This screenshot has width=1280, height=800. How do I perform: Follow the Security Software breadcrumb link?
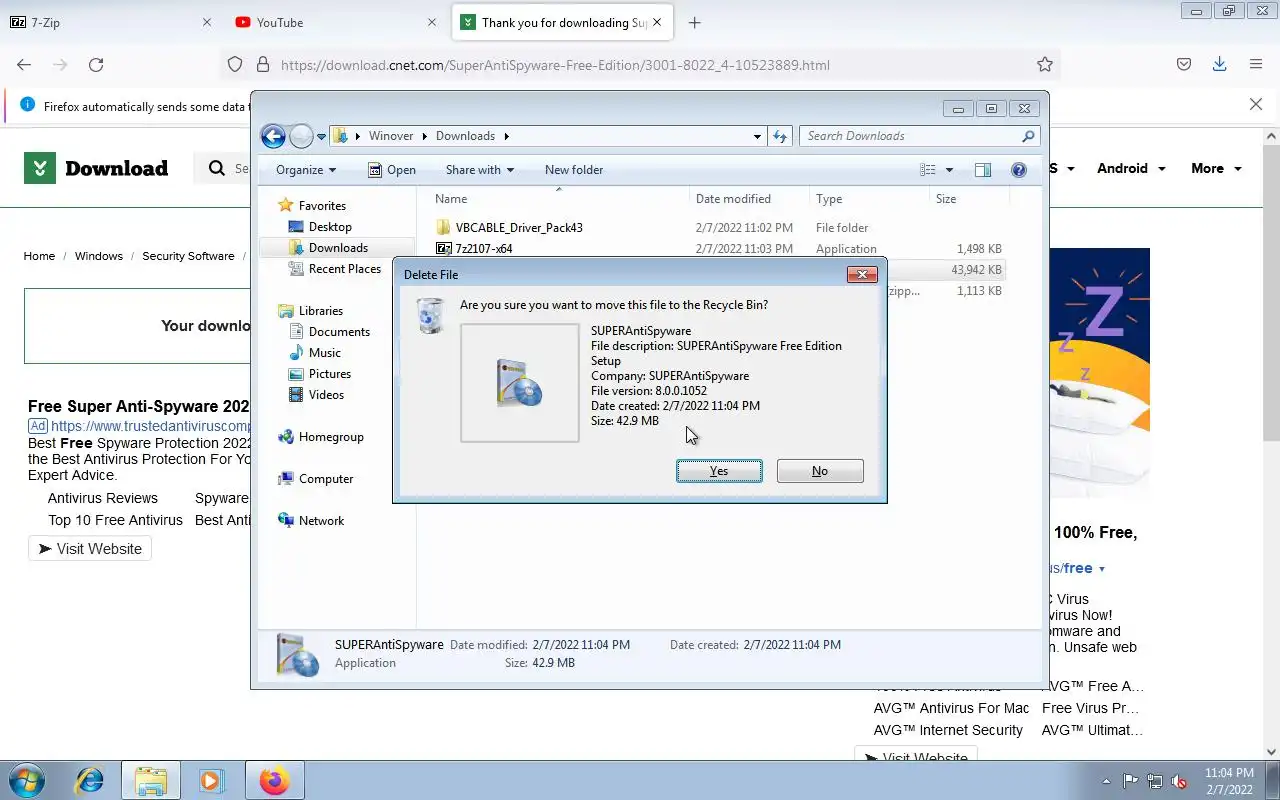[x=188, y=256]
